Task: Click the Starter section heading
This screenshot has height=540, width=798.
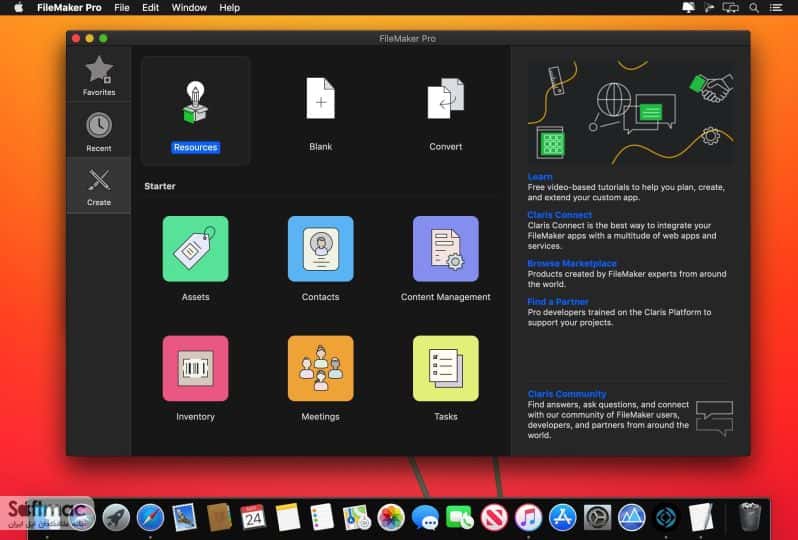Action: click(160, 186)
